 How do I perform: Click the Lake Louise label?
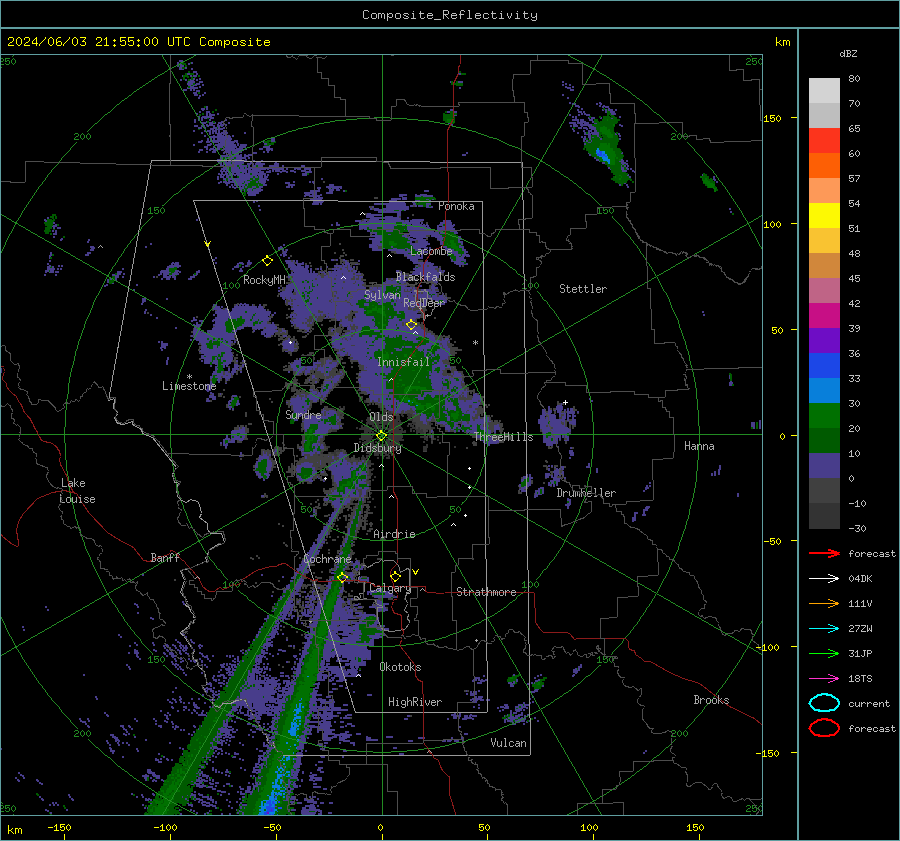[x=77, y=491]
